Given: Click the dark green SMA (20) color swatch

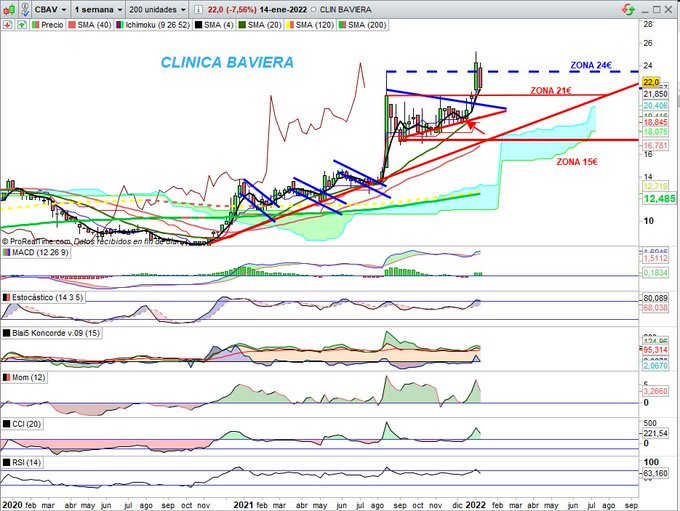Looking at the screenshot, I should tap(242, 25).
